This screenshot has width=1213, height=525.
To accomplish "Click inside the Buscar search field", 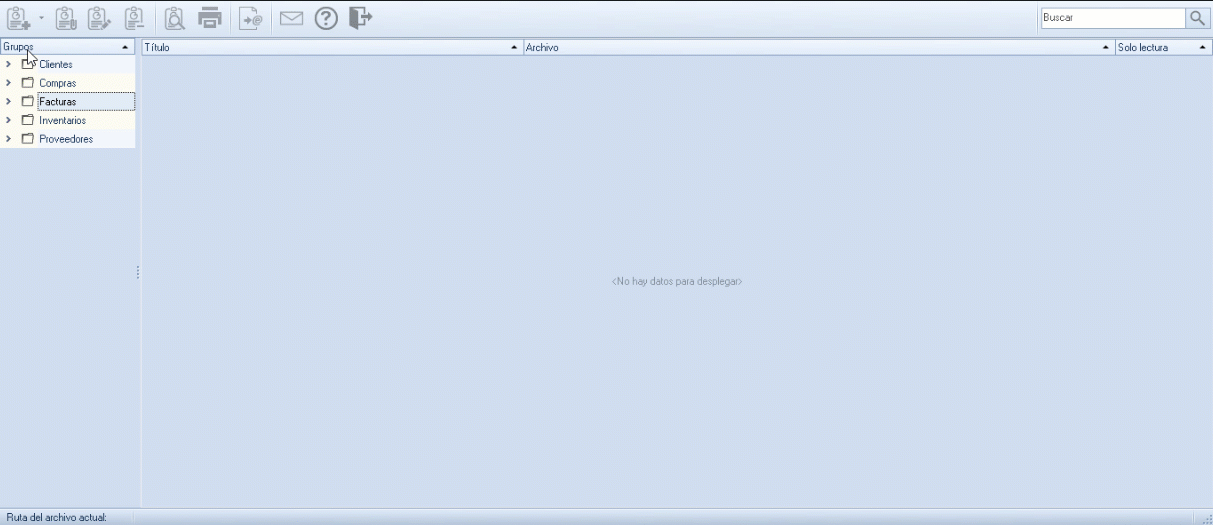I will 1111,18.
